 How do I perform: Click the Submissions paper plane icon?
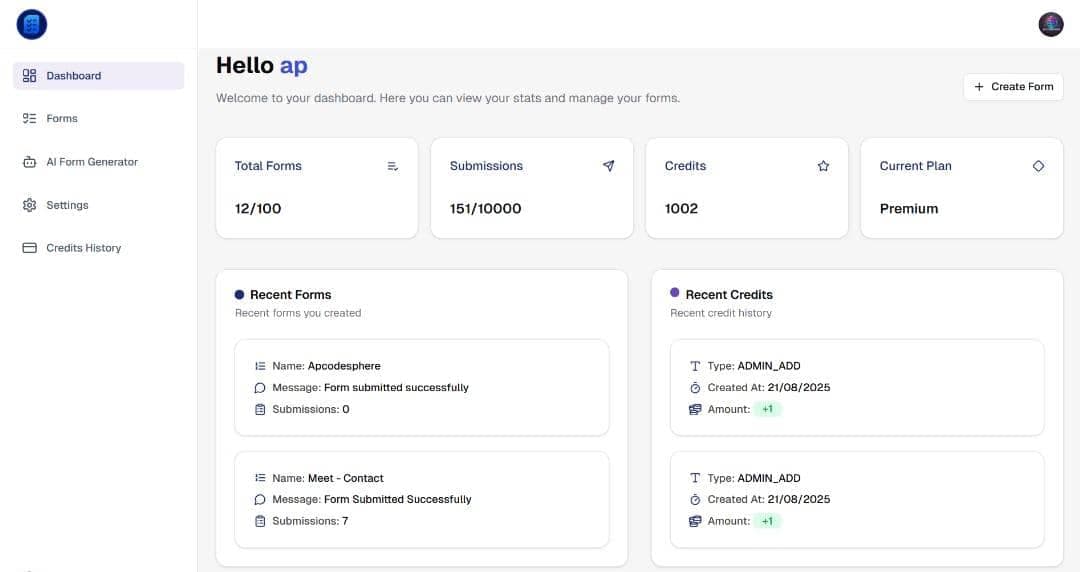[x=608, y=166]
